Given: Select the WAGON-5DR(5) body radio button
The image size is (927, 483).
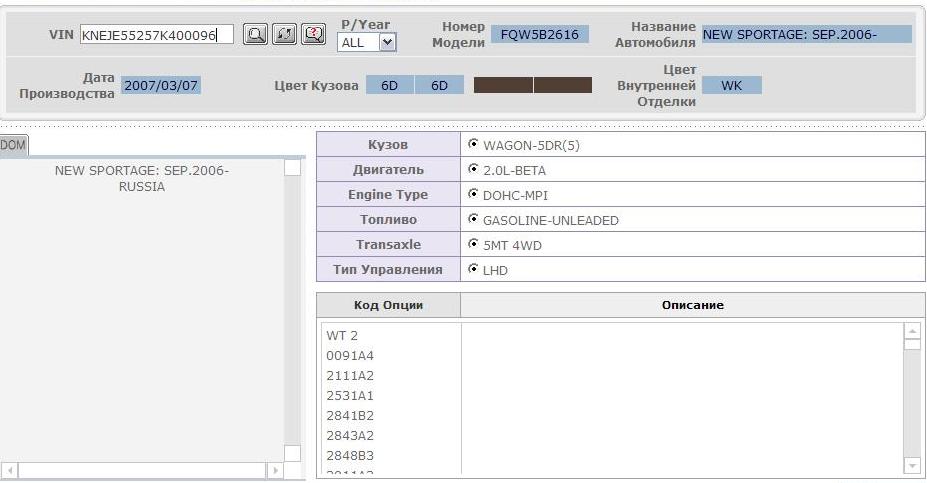Looking at the screenshot, I should tap(473, 144).
